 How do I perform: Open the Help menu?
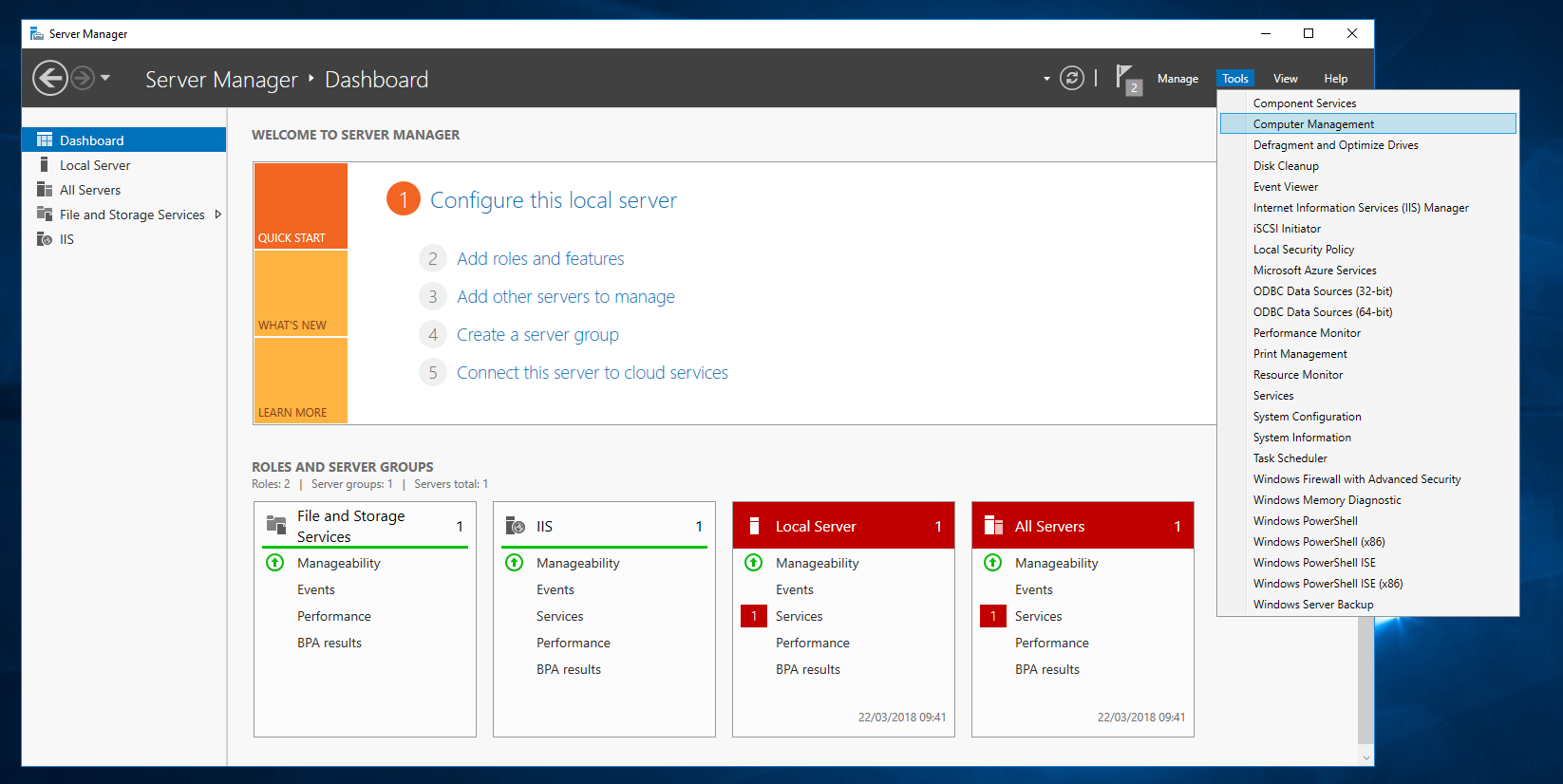1336,79
